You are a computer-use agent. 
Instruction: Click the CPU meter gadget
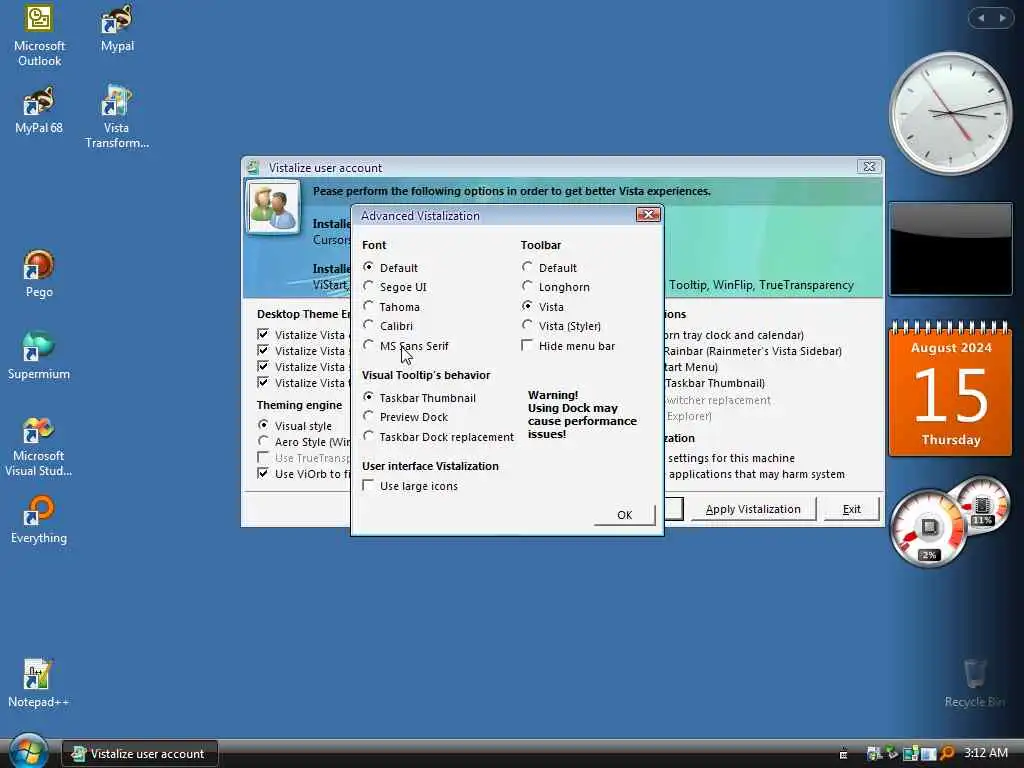(x=929, y=528)
